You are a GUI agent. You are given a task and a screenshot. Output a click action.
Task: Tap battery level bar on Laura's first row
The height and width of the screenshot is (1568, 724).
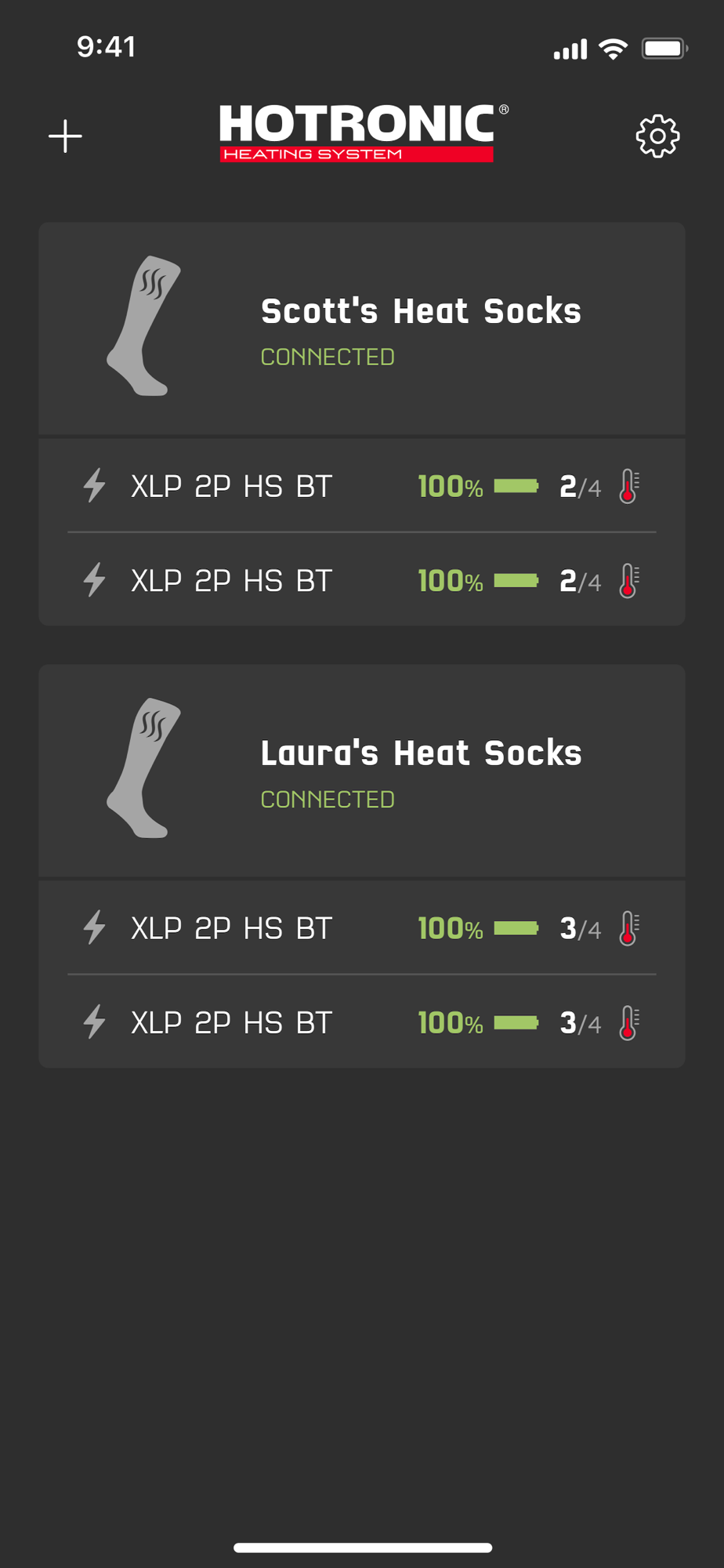(x=516, y=929)
